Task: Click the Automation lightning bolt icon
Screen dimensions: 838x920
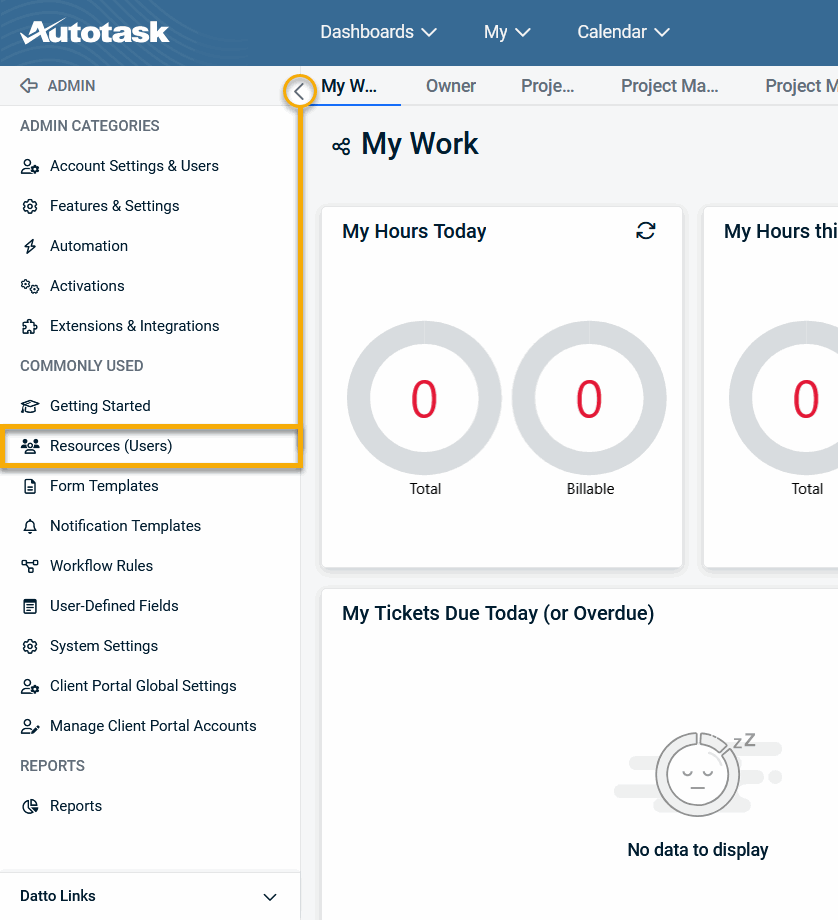Action: pos(30,246)
